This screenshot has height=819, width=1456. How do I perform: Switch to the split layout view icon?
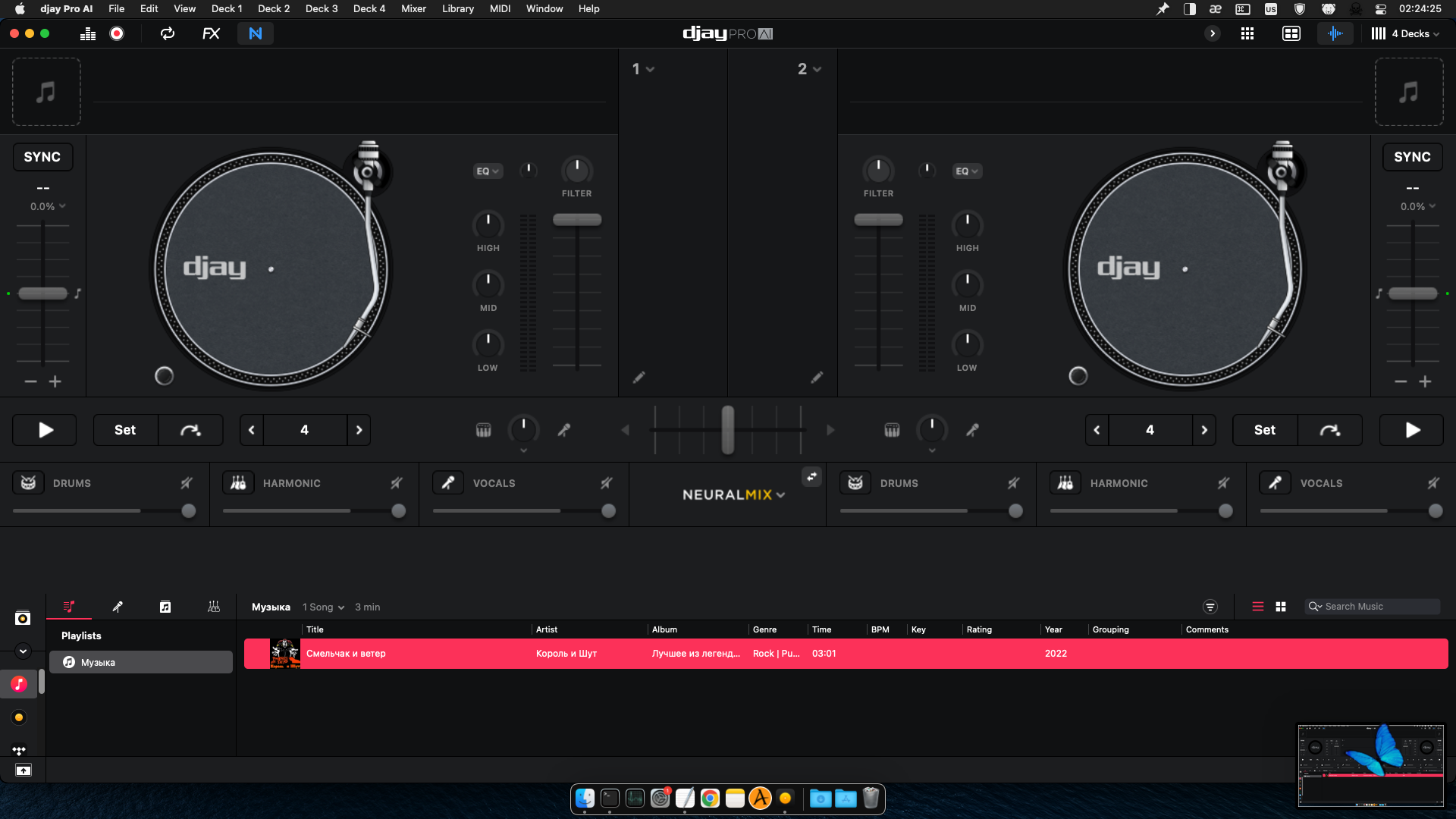1291,33
